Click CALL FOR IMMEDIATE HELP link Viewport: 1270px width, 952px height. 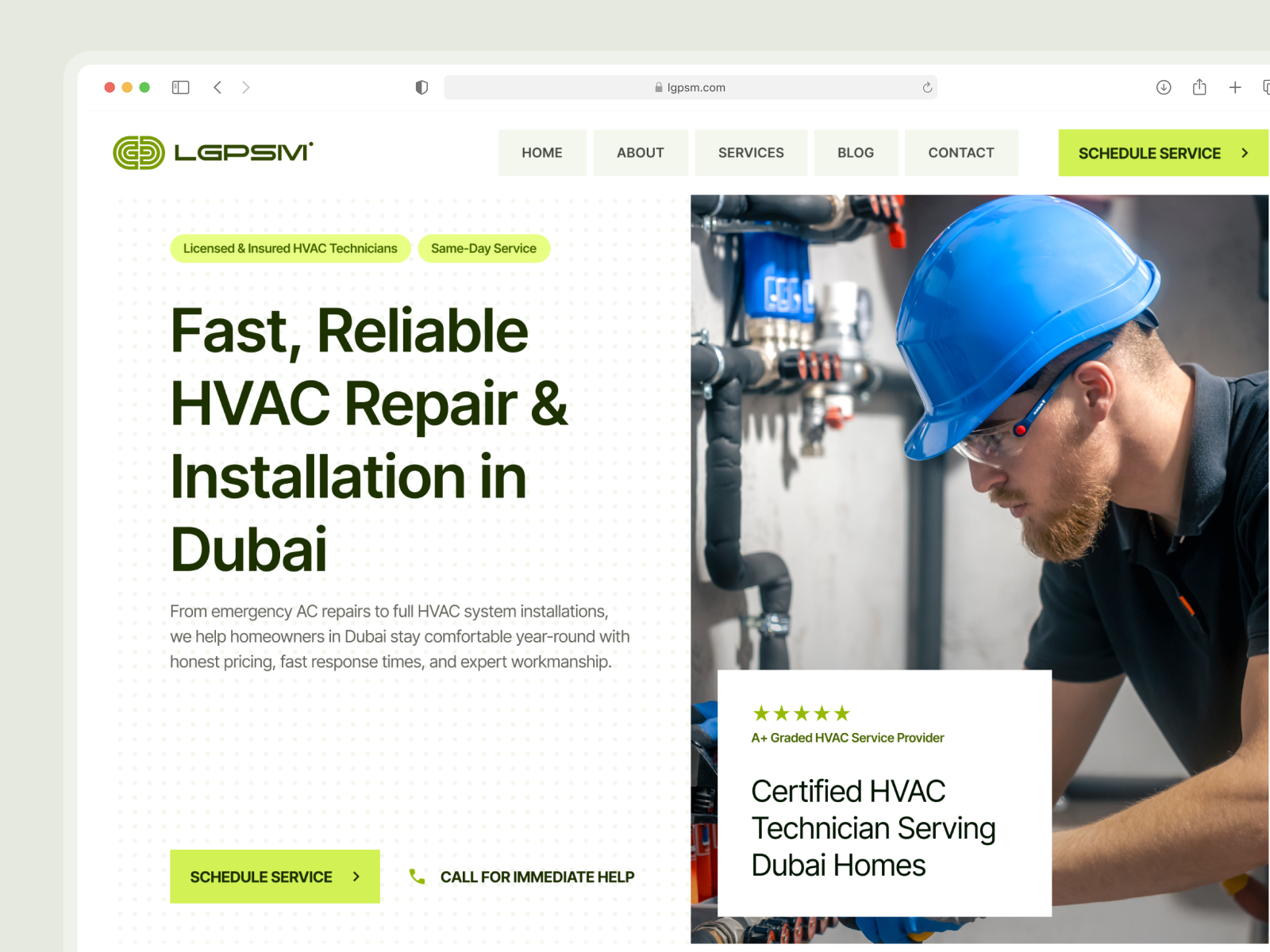[537, 877]
